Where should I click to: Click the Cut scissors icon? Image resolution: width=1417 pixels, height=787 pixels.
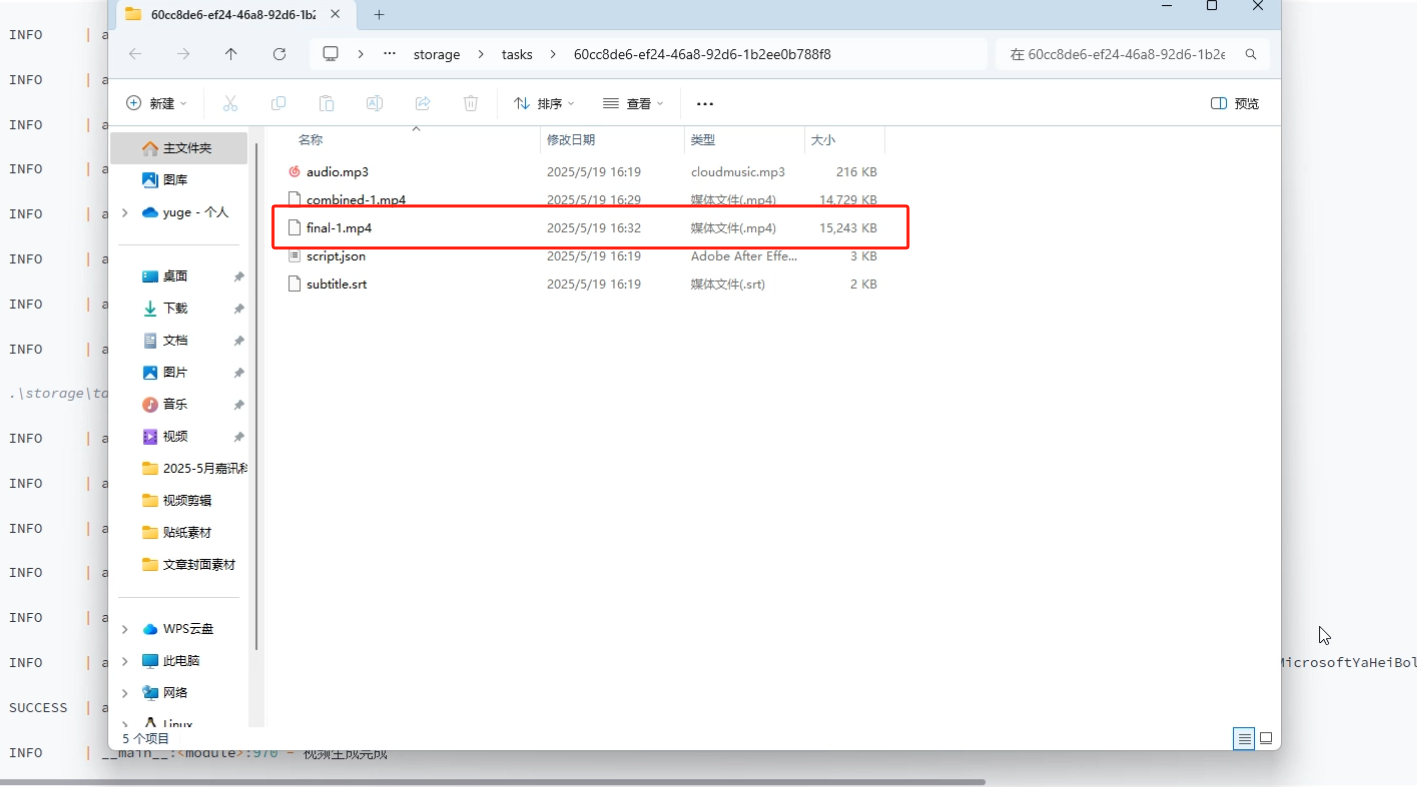click(x=230, y=103)
